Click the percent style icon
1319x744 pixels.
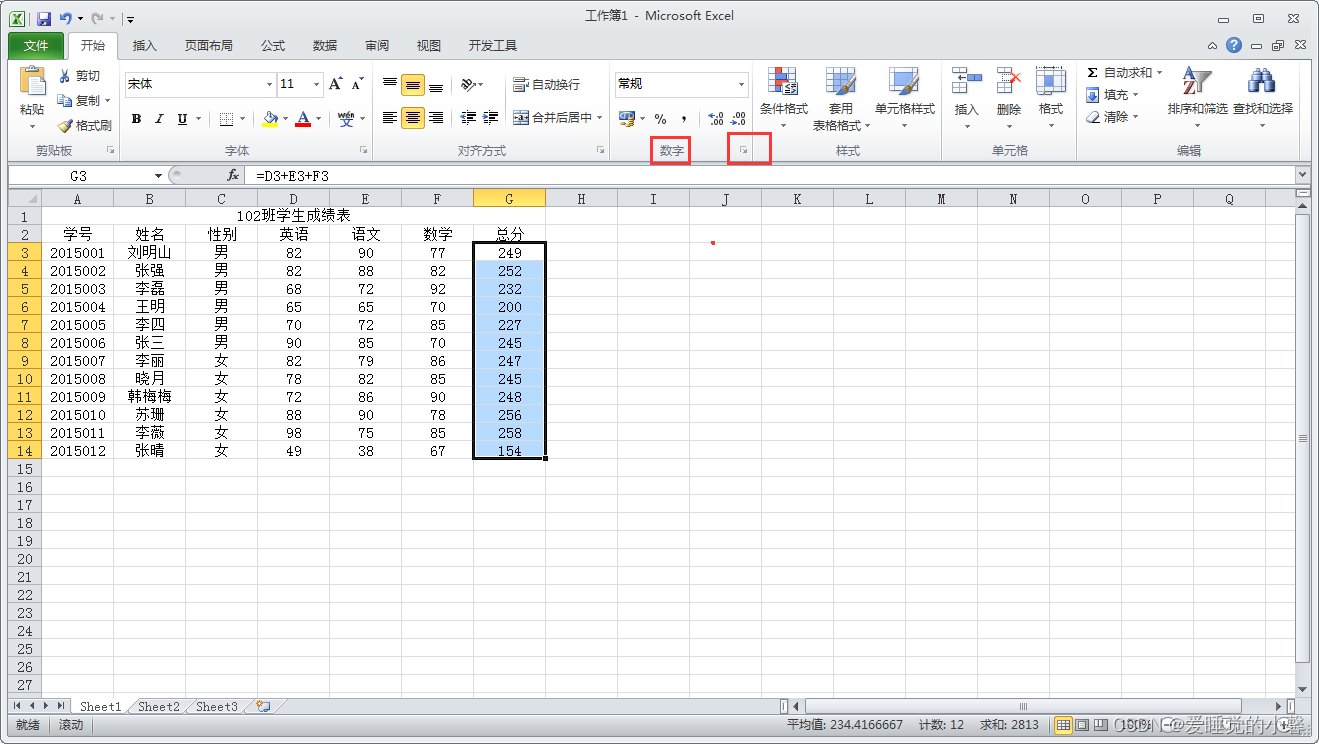(660, 119)
